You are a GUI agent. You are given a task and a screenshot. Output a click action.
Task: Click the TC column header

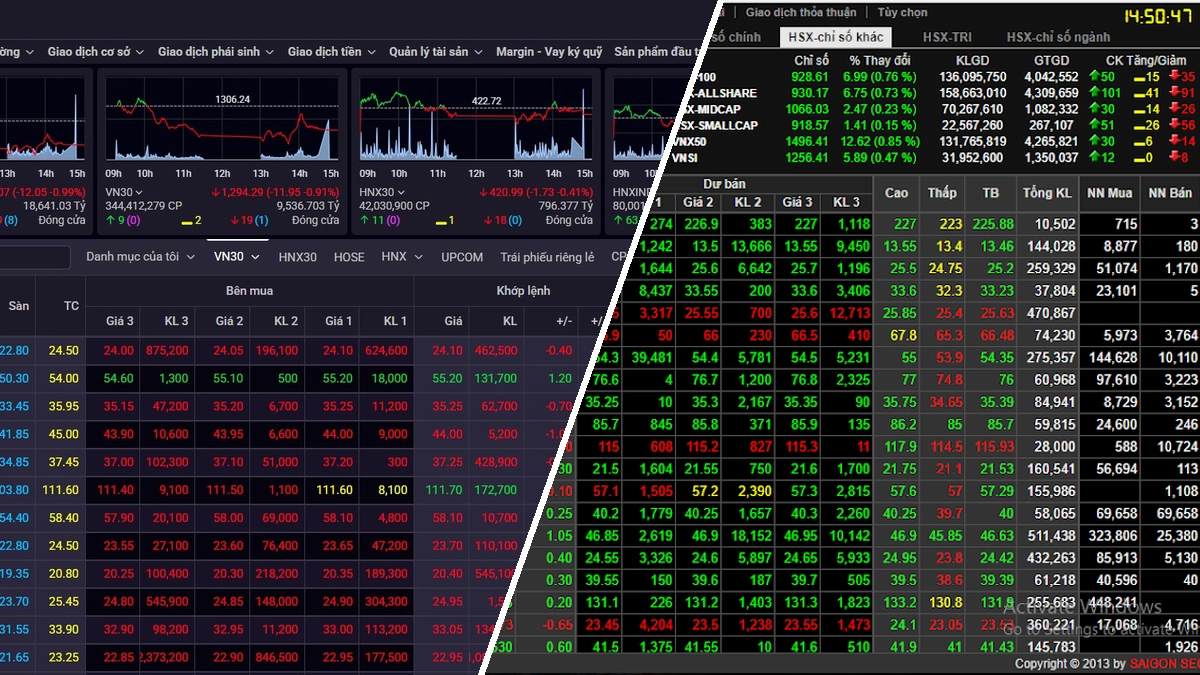(x=71, y=306)
